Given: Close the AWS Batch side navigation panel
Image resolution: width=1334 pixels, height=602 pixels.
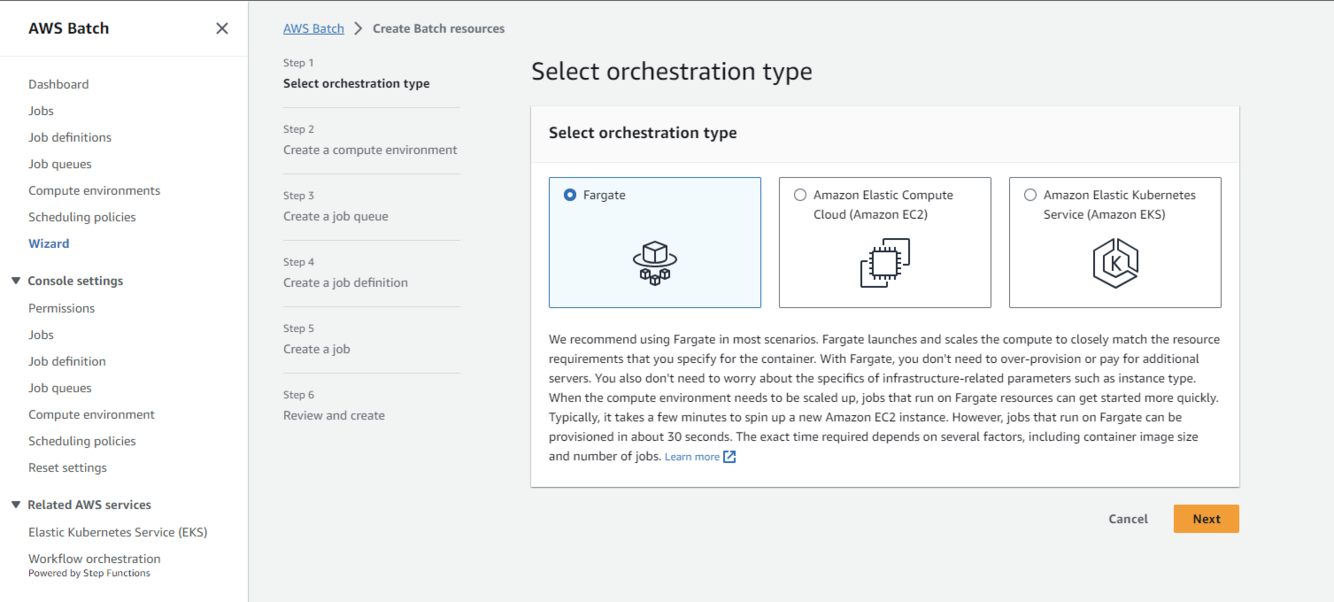Looking at the screenshot, I should pos(222,28).
